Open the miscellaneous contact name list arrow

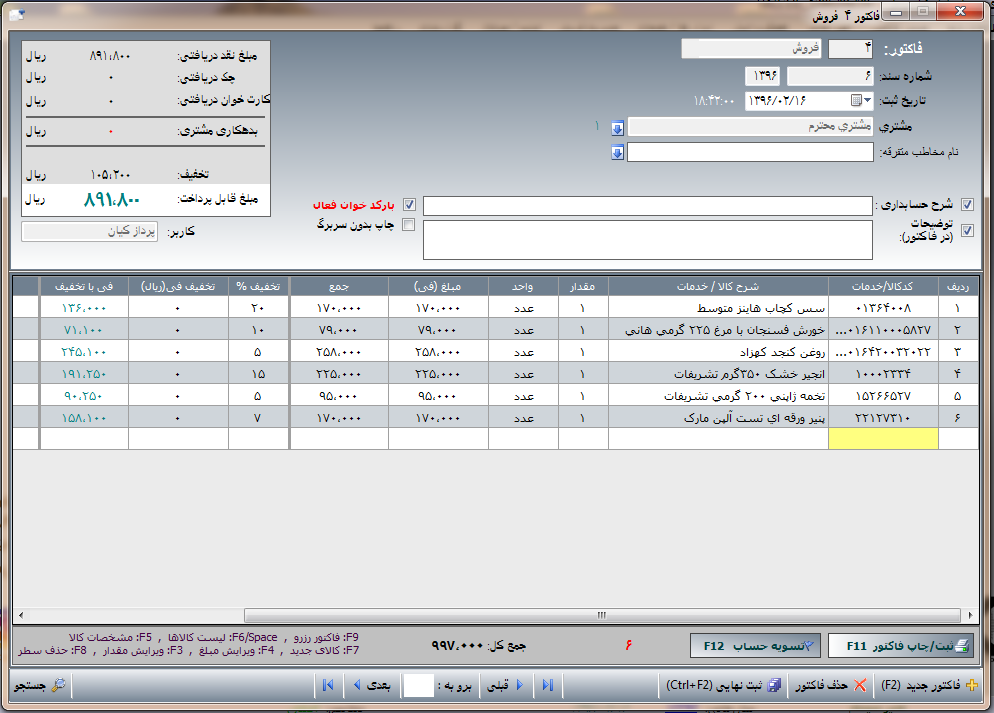pyautogui.click(x=617, y=152)
